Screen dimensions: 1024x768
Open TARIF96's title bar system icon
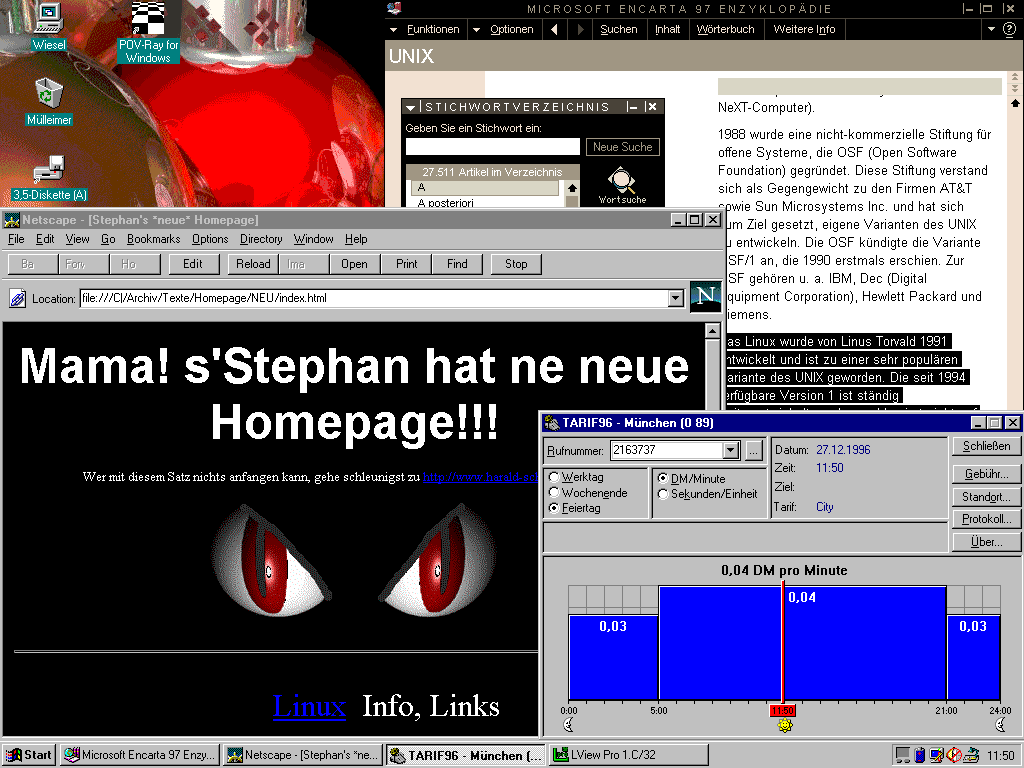552,423
